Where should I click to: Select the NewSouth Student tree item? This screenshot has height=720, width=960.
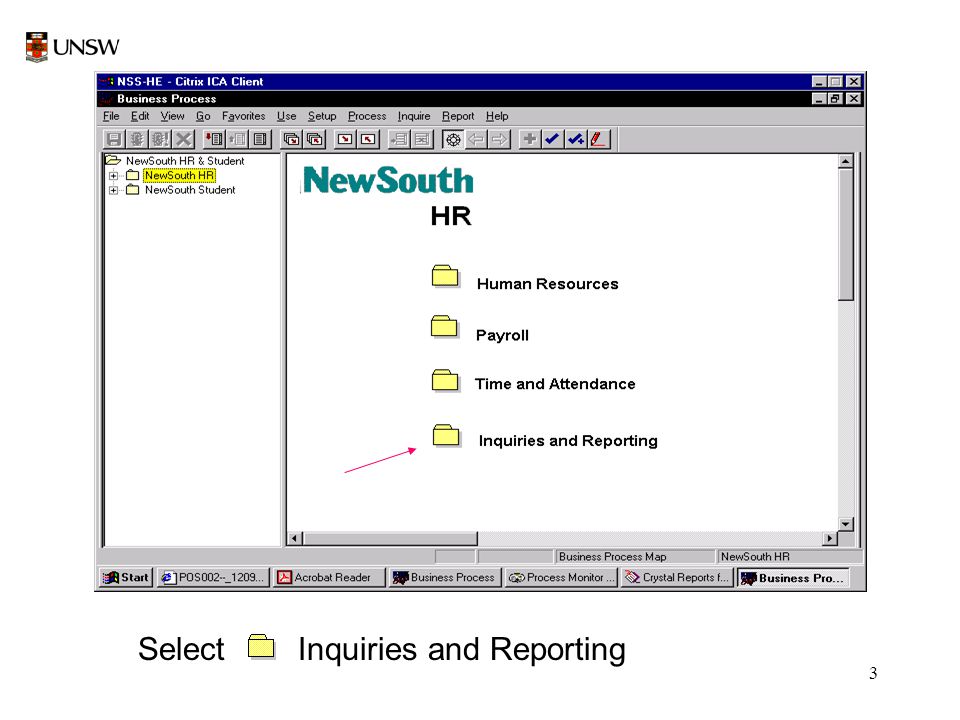click(190, 190)
